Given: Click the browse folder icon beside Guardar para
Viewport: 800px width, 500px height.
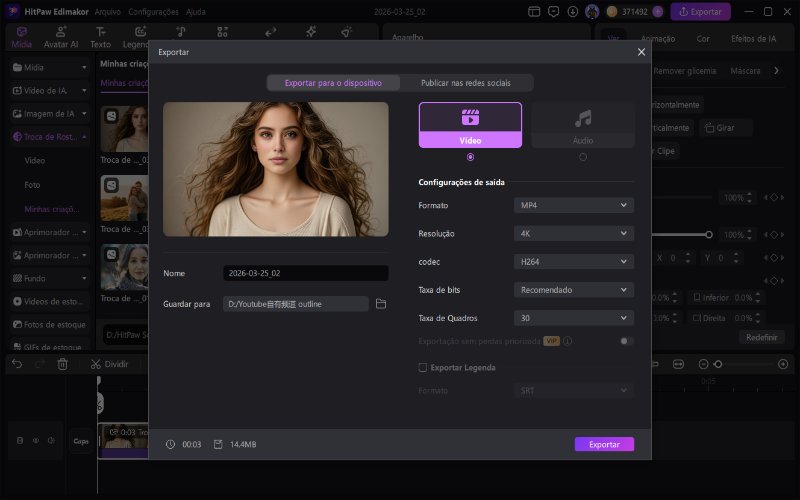Looking at the screenshot, I should (x=381, y=303).
